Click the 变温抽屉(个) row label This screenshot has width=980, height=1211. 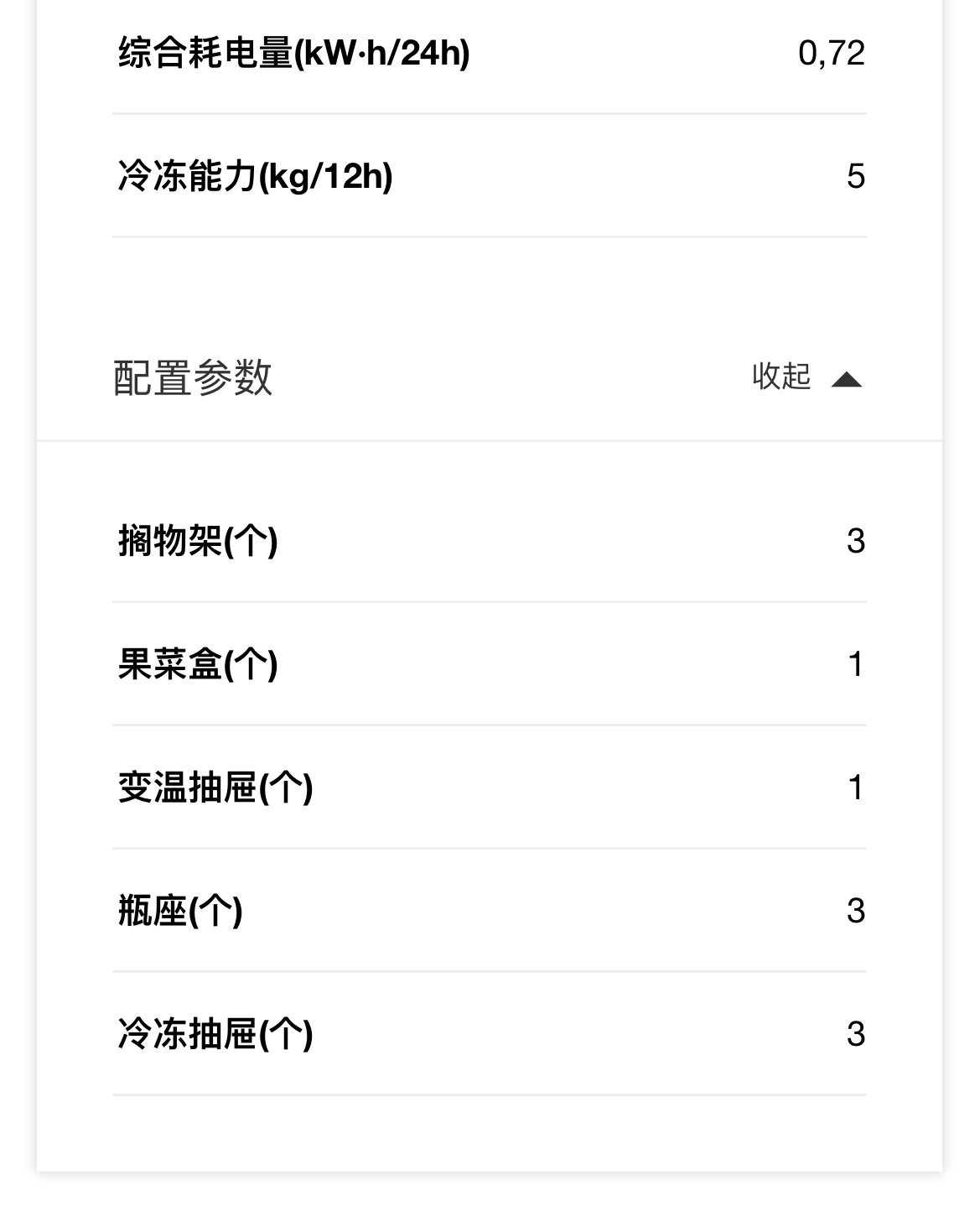tap(215, 787)
